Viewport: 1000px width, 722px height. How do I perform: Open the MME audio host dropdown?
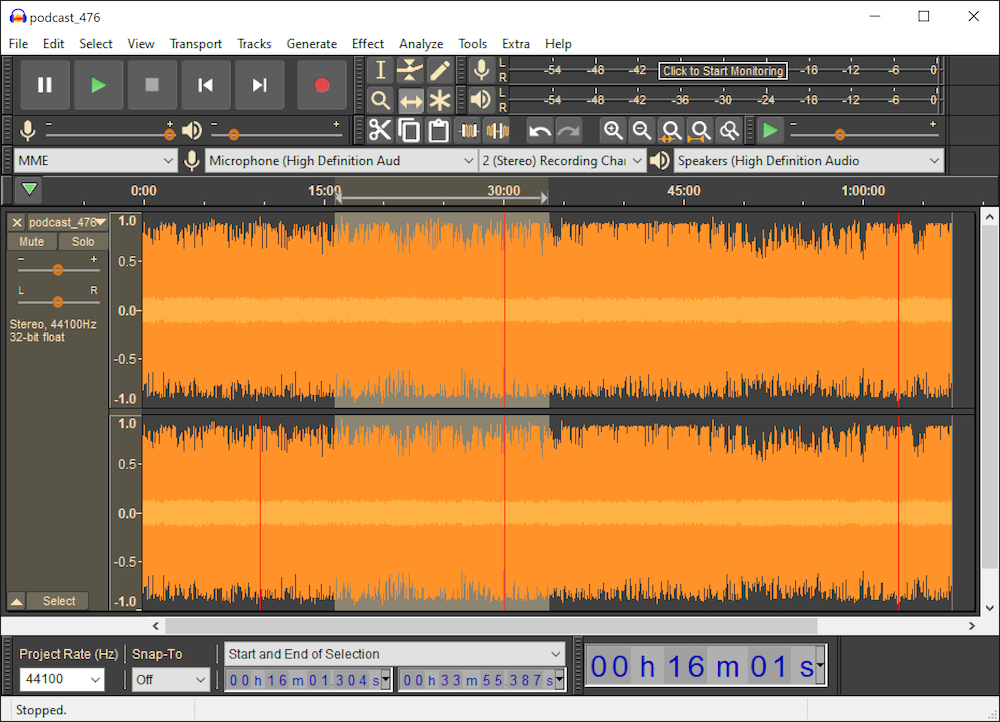coord(95,161)
